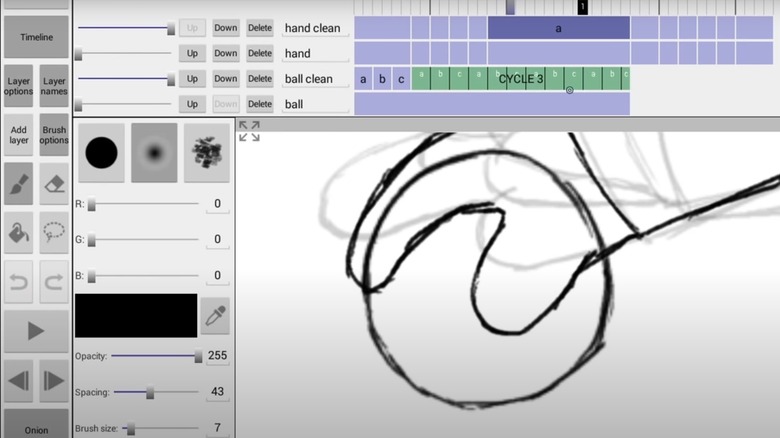Select large frame 'c' on ball clean layer
Image resolution: width=780 pixels, height=438 pixels.
(x=401, y=79)
